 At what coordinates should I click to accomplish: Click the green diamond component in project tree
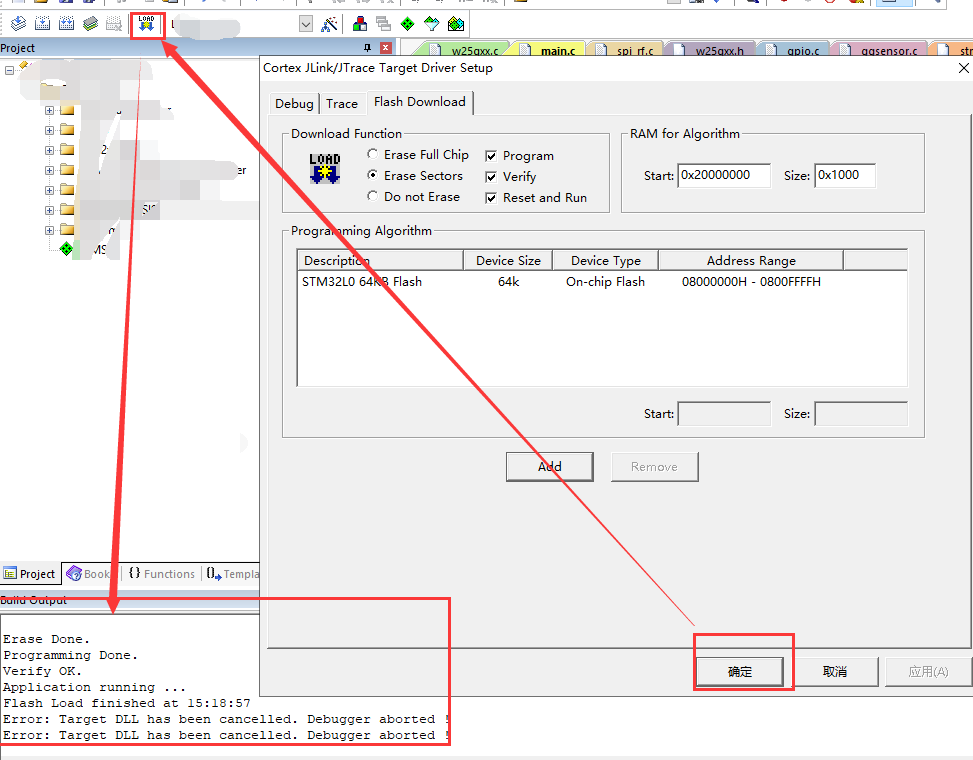tap(66, 249)
